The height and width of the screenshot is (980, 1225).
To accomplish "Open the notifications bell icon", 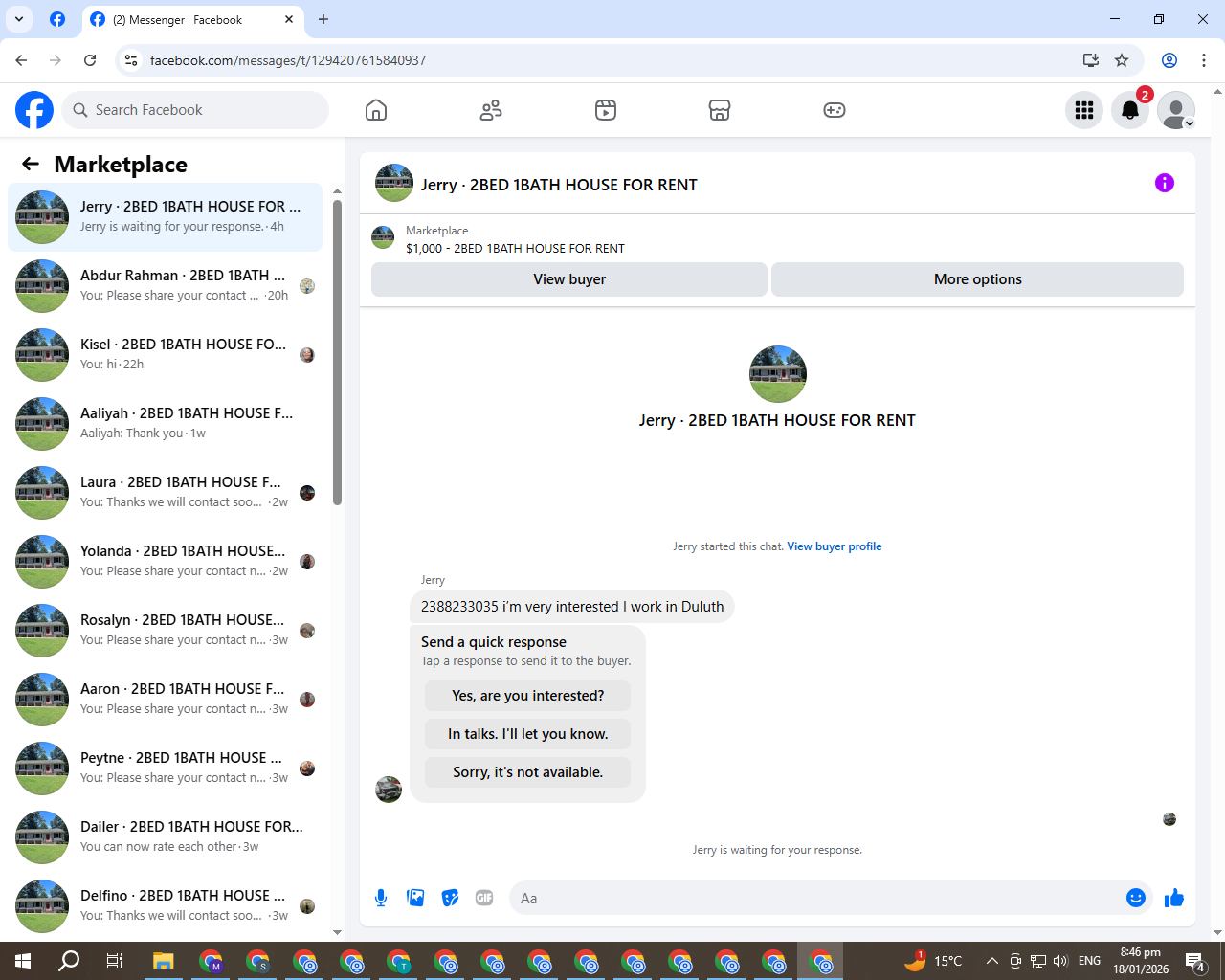I will point(1130,110).
